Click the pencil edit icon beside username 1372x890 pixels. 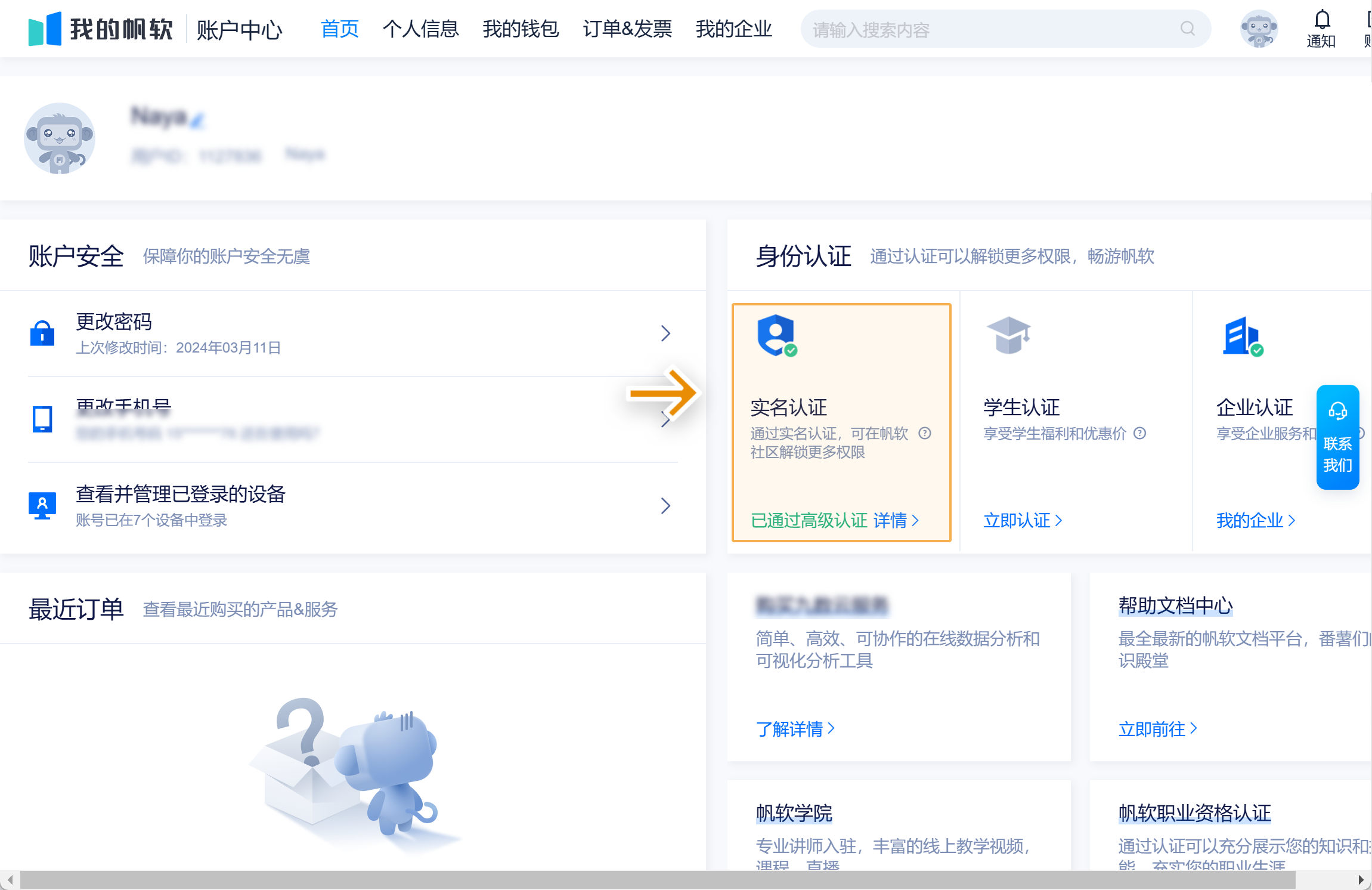point(198,120)
